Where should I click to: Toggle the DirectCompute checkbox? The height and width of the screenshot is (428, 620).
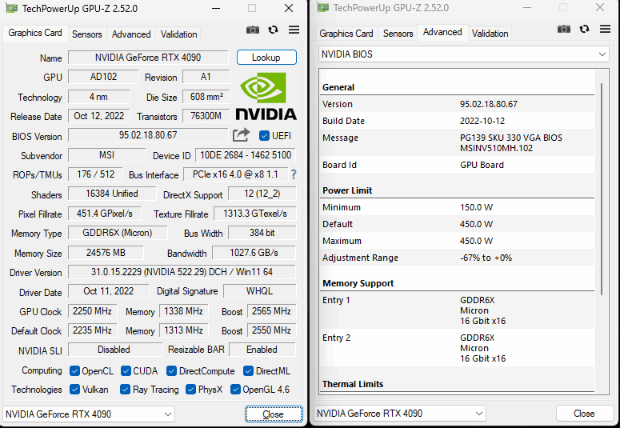[172, 371]
